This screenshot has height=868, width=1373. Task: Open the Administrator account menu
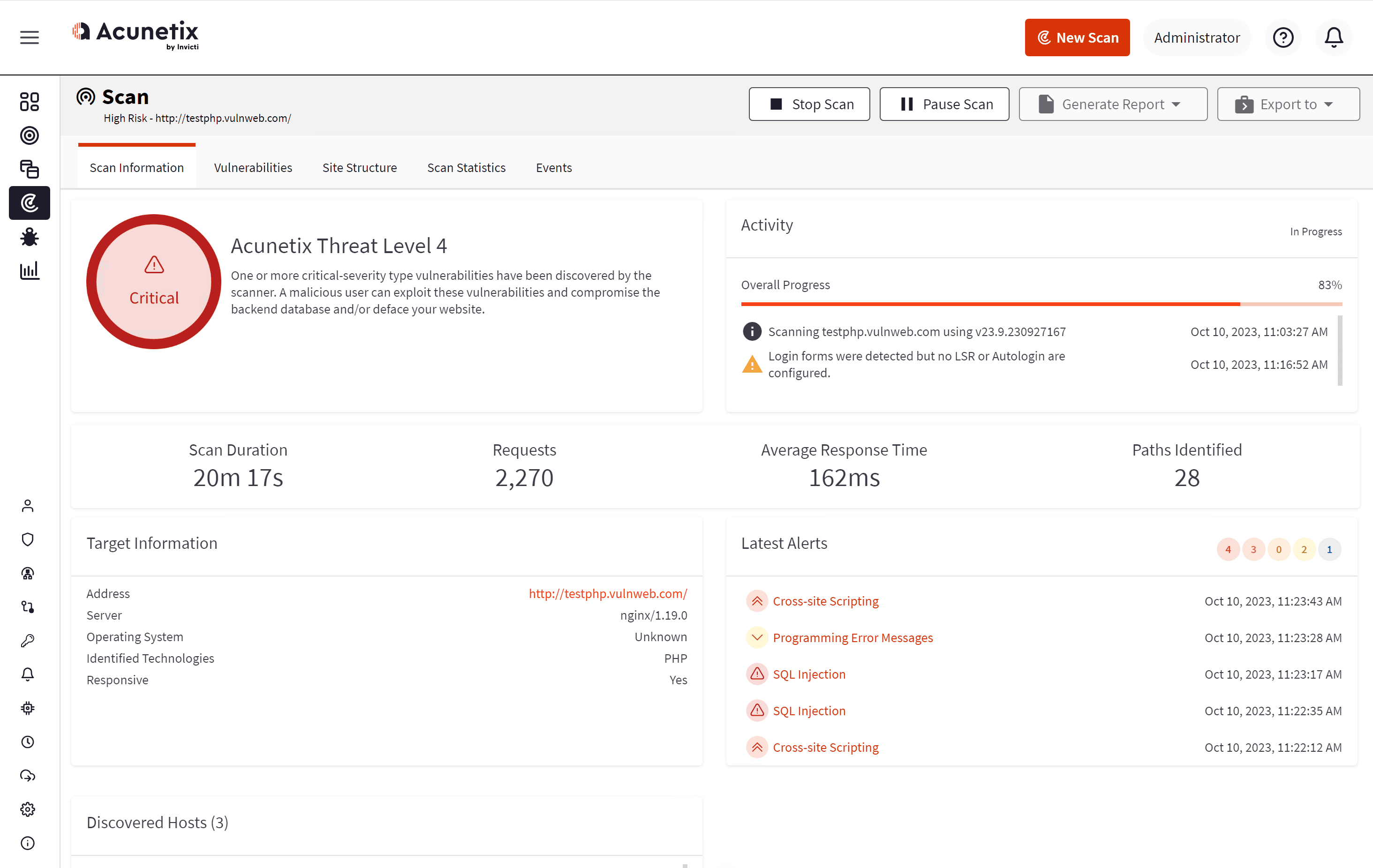click(1196, 37)
